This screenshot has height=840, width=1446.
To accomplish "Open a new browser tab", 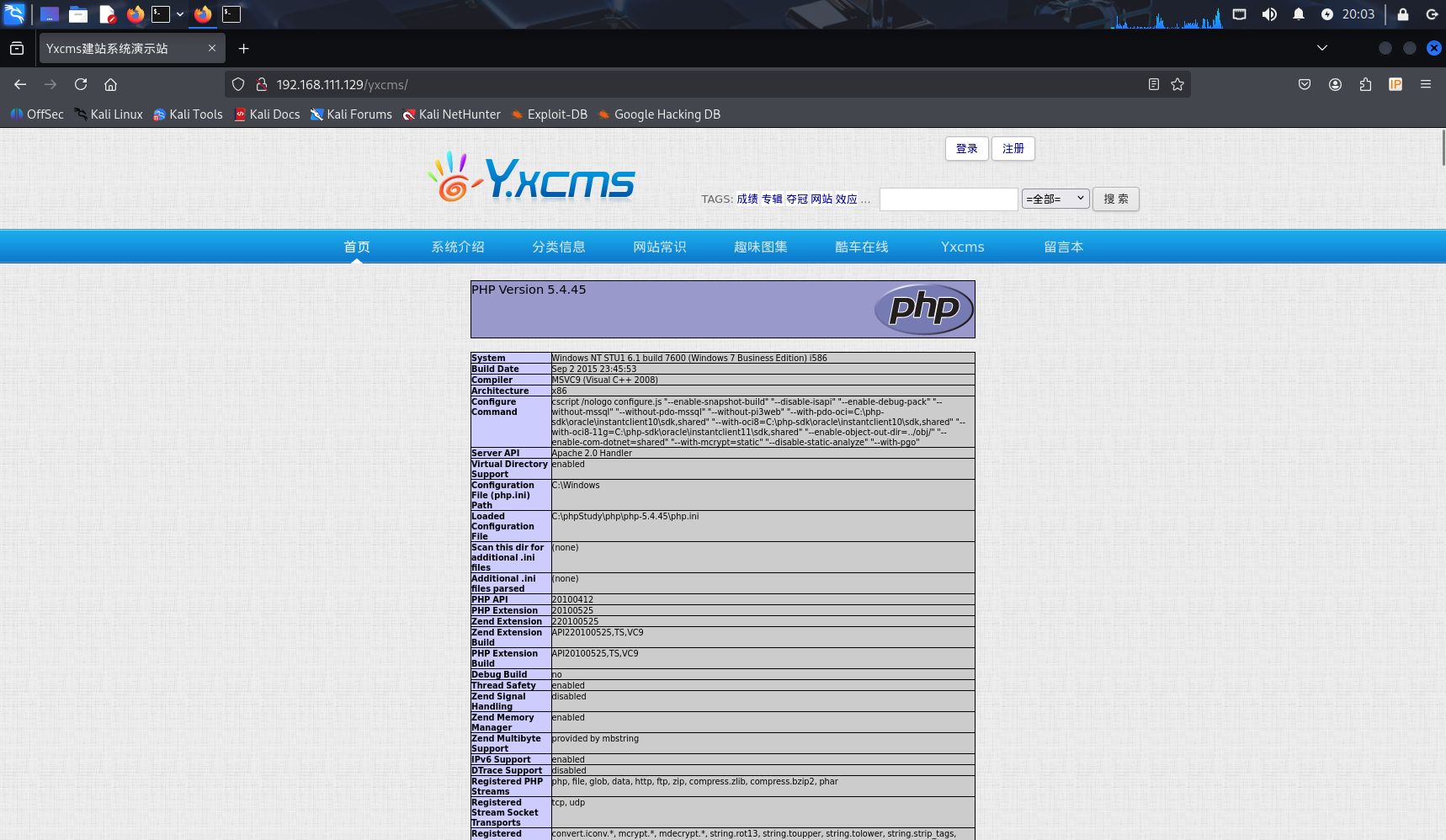I will [243, 49].
